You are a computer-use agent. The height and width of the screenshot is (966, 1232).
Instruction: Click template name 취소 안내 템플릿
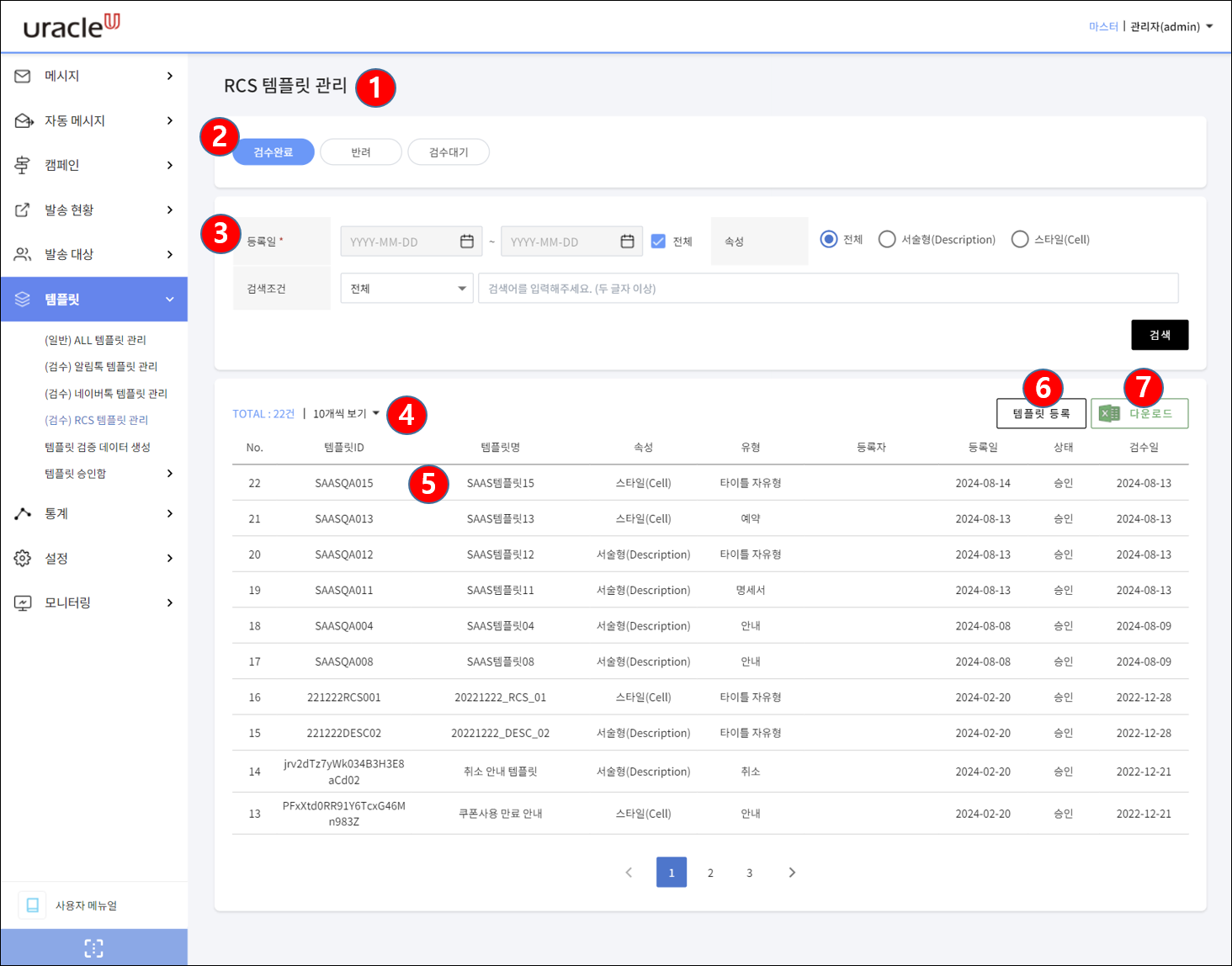click(x=501, y=772)
